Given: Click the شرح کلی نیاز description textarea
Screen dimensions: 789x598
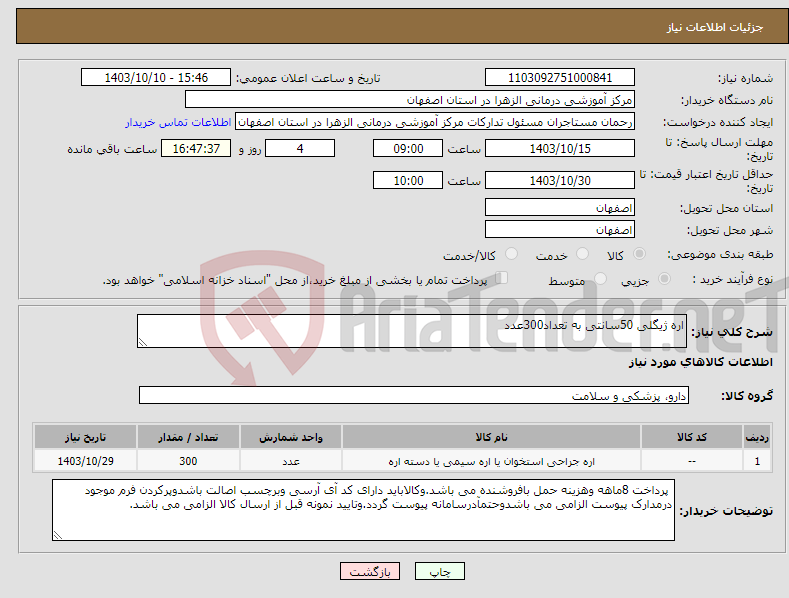Looking at the screenshot, I should tap(412, 331).
